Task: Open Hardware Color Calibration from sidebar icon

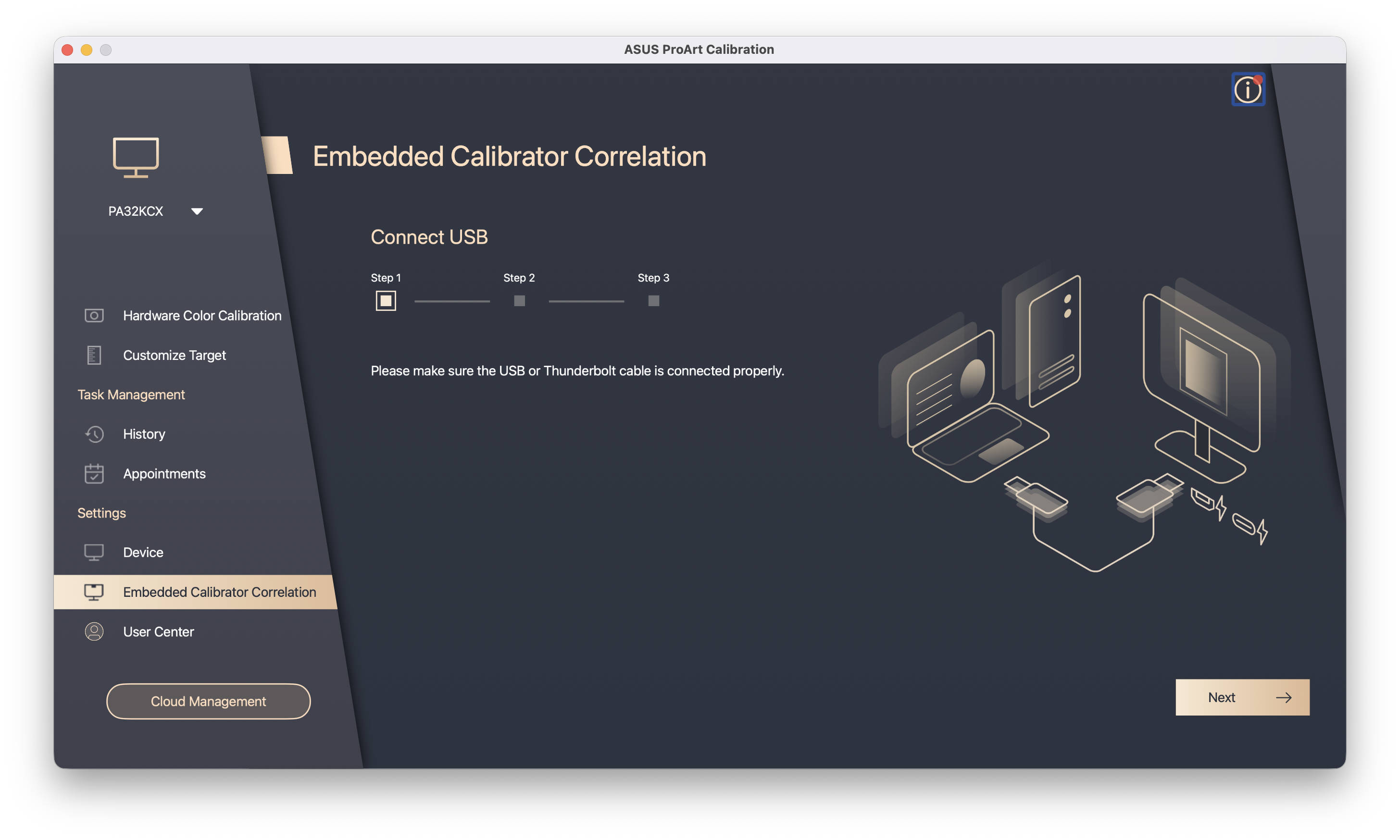Action: click(x=94, y=315)
